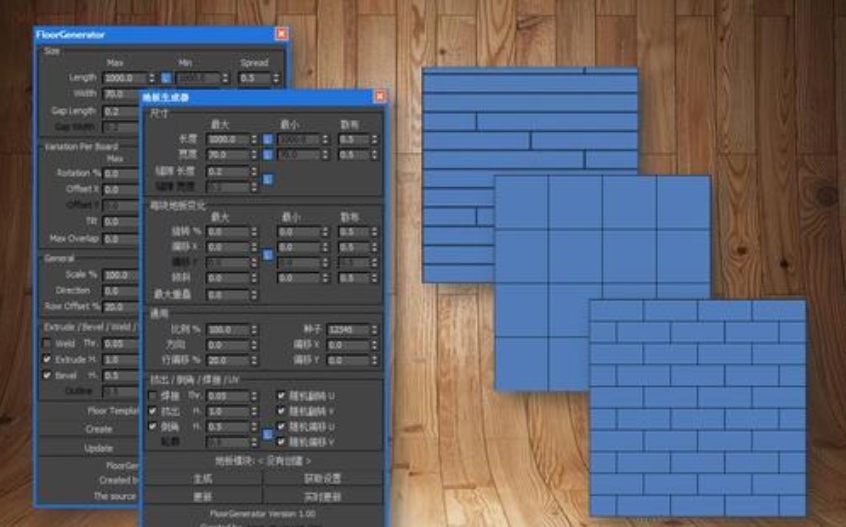Click Length Spread spinner in English window

point(277,78)
